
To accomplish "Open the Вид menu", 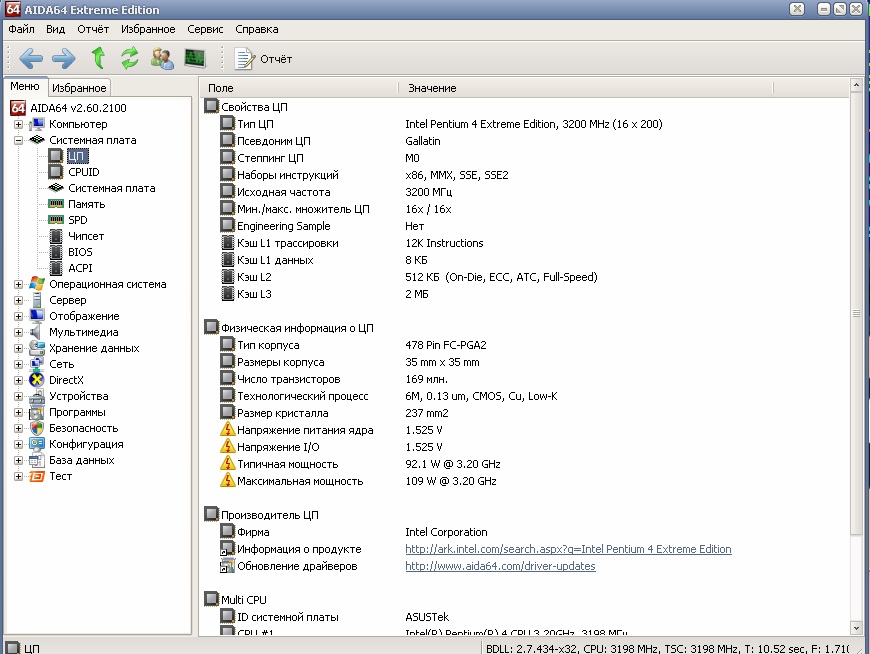I will tap(55, 29).
